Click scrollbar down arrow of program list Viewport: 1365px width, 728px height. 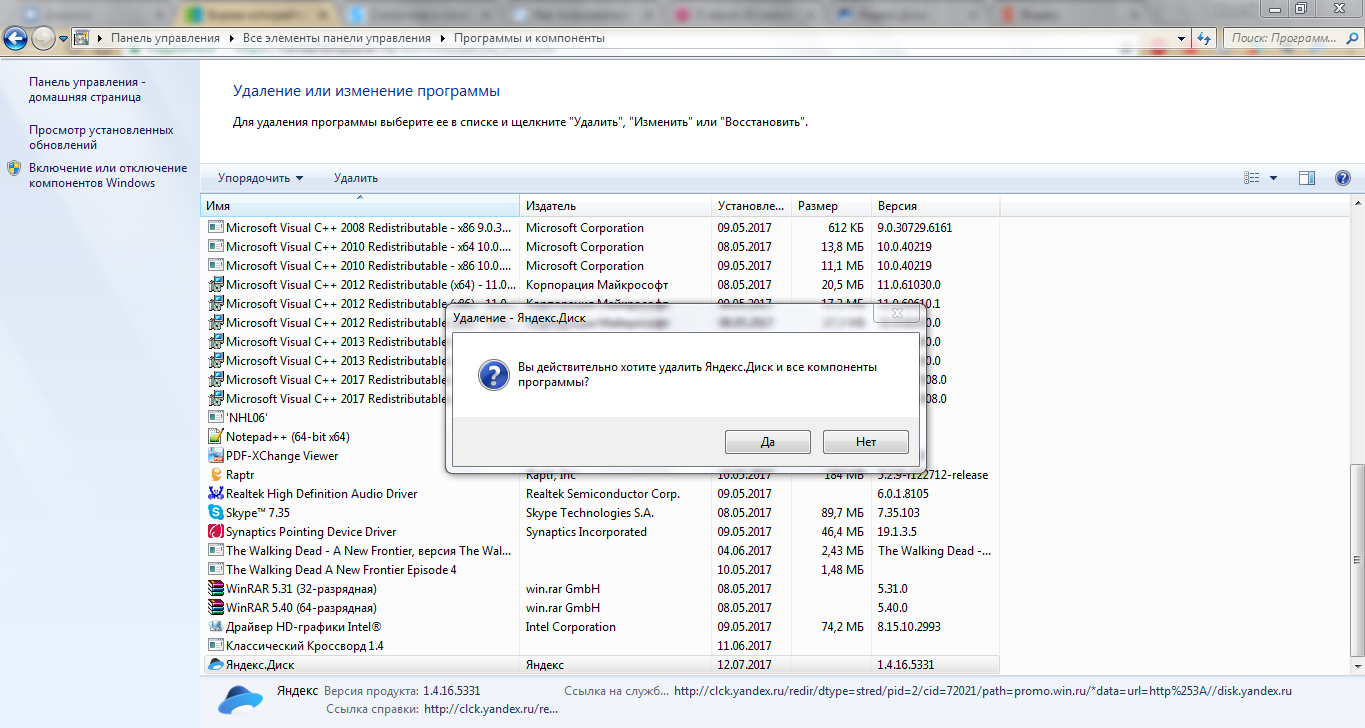pos(1356,667)
